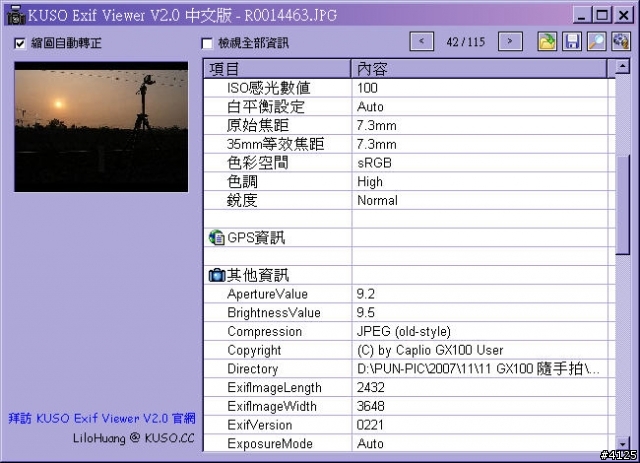Click the 0221 Exif version value
The width and height of the screenshot is (640, 463).
(370, 425)
